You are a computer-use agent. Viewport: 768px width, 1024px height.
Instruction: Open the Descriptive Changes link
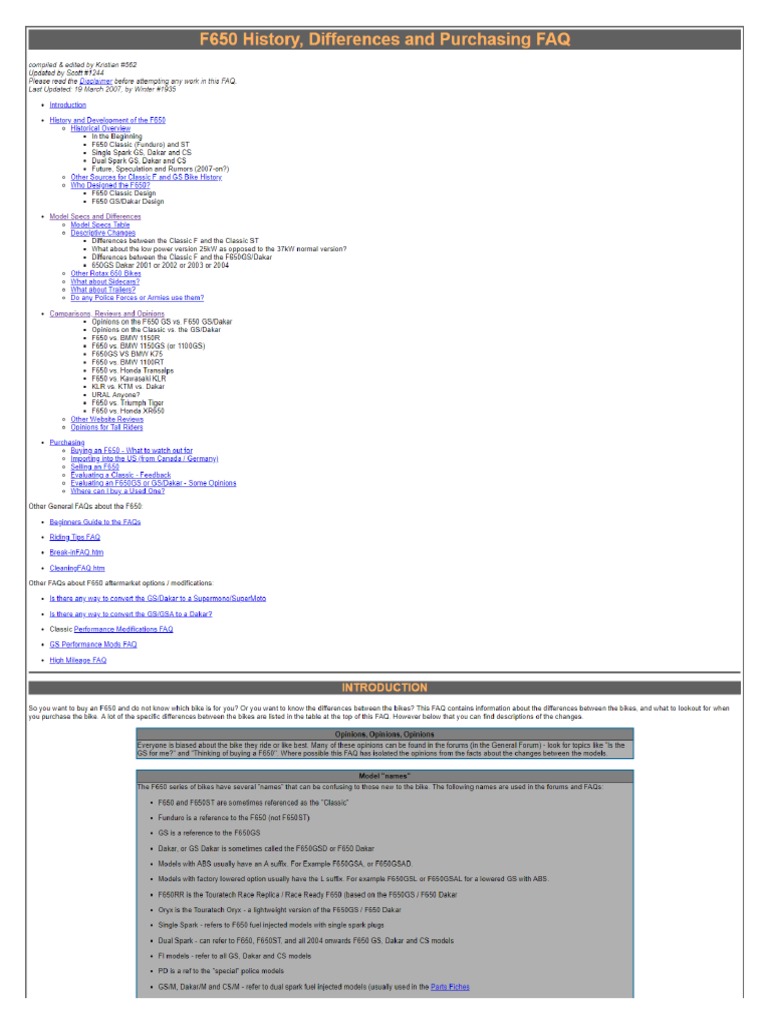pyautogui.click(x=103, y=232)
